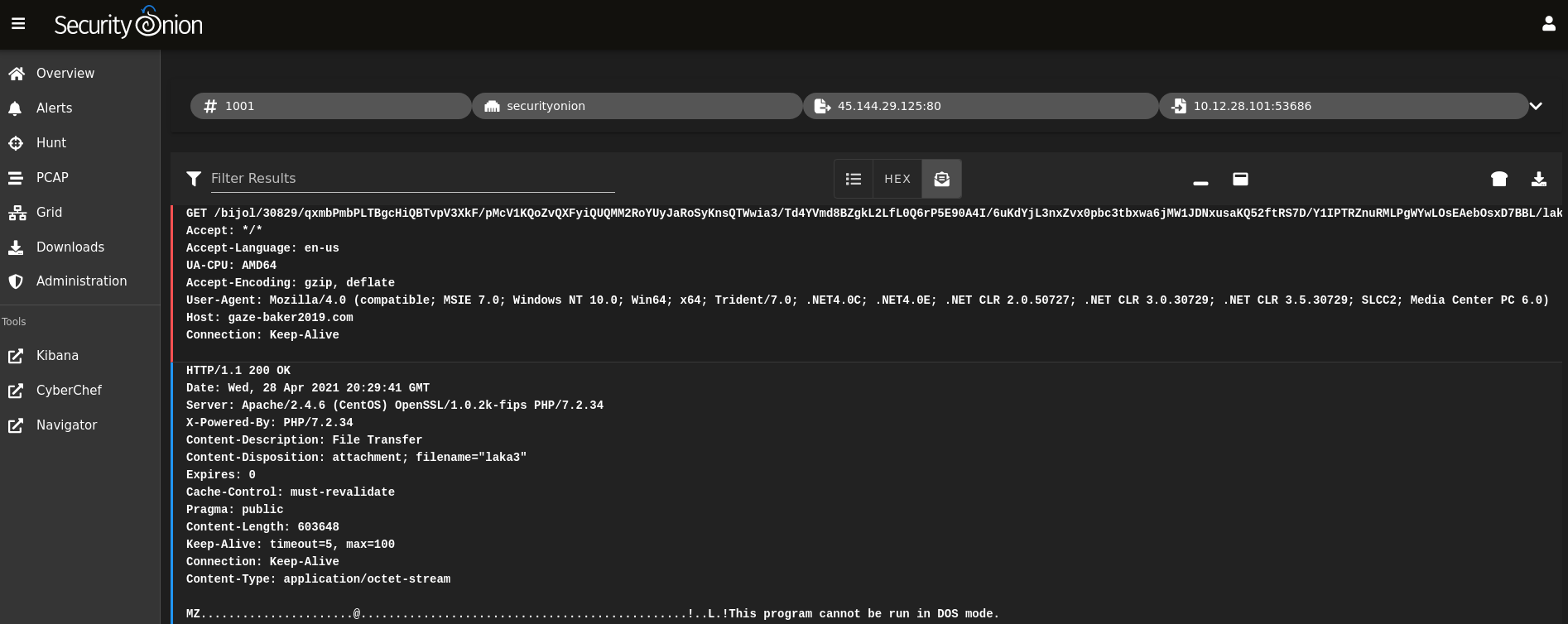Open the user account menu
The height and width of the screenshot is (624, 1568).
click(x=1548, y=24)
